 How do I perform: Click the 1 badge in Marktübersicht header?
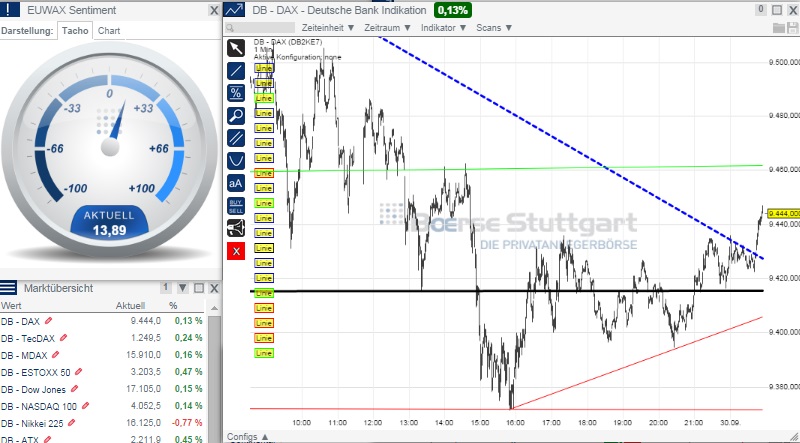pos(165,287)
